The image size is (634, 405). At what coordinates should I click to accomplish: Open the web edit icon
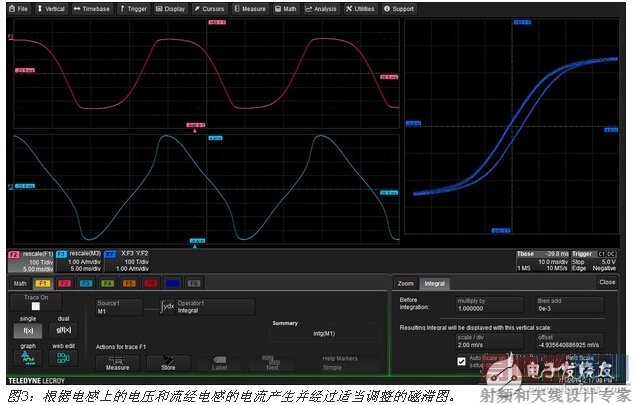click(x=63, y=358)
